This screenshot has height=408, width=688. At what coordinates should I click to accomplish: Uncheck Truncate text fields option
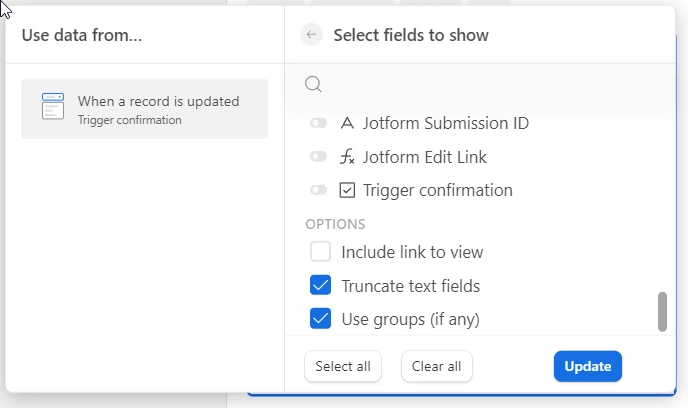tap(321, 286)
